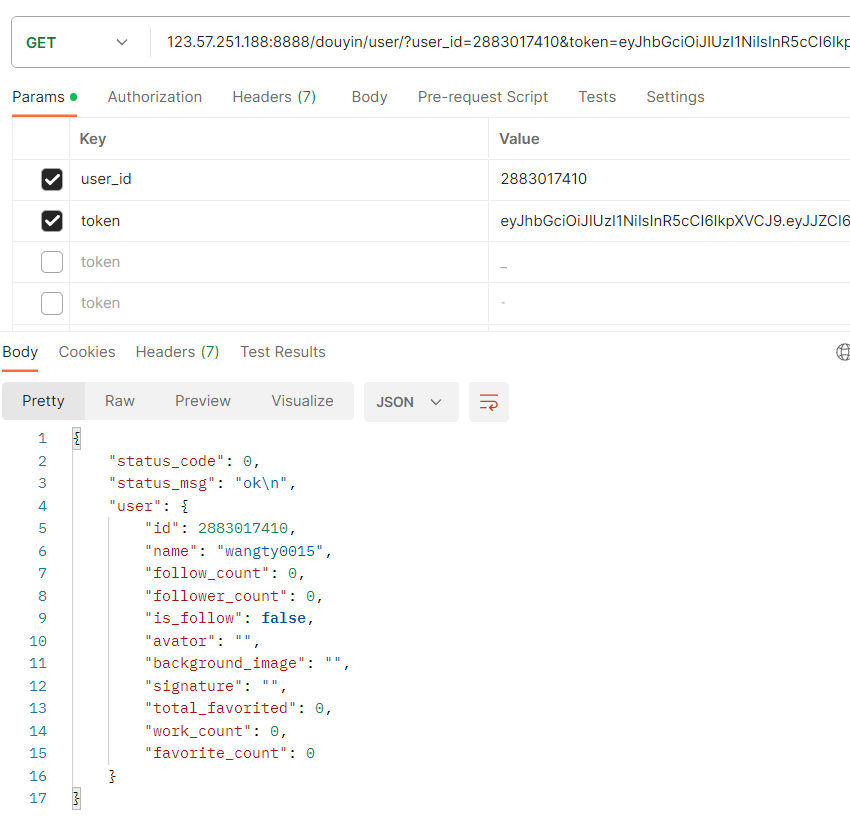
Task: Open the Test Results tab
Action: (282, 352)
